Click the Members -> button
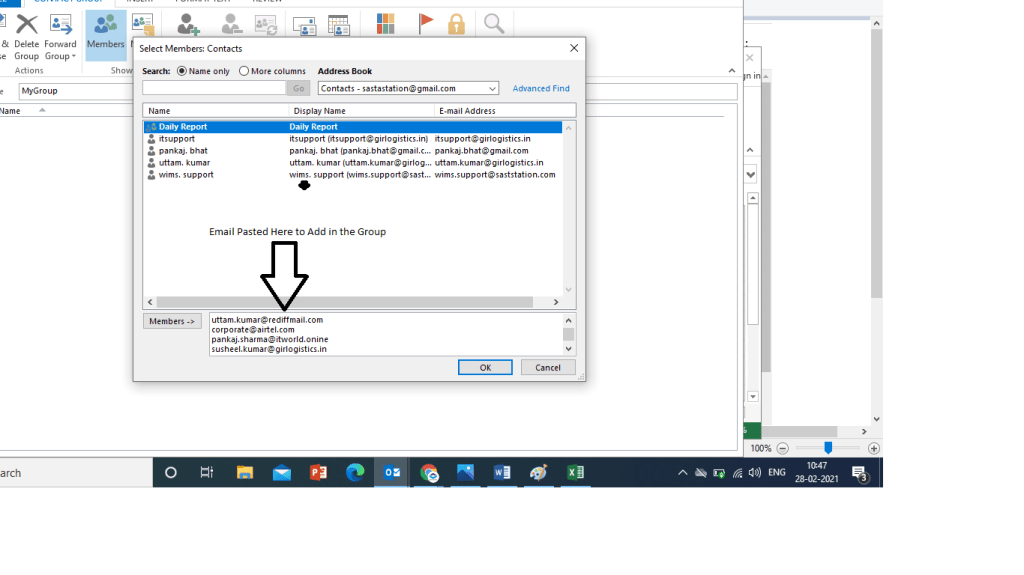This screenshot has width=1024, height=575. click(172, 321)
